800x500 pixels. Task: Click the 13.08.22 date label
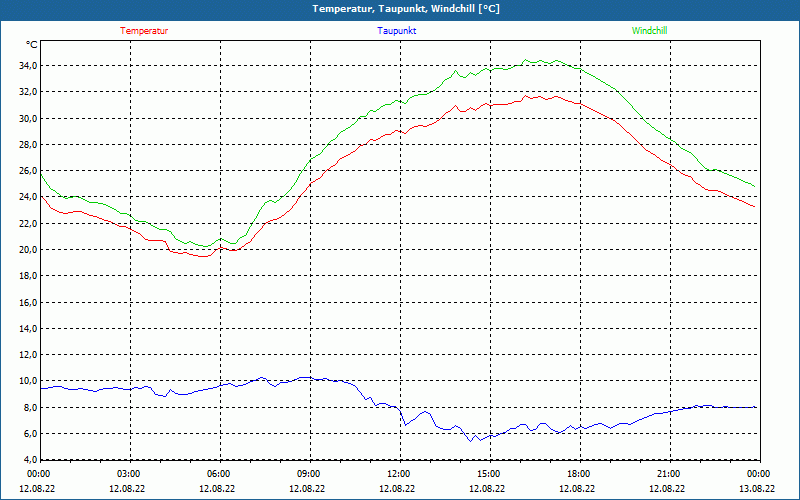pyautogui.click(x=757, y=488)
